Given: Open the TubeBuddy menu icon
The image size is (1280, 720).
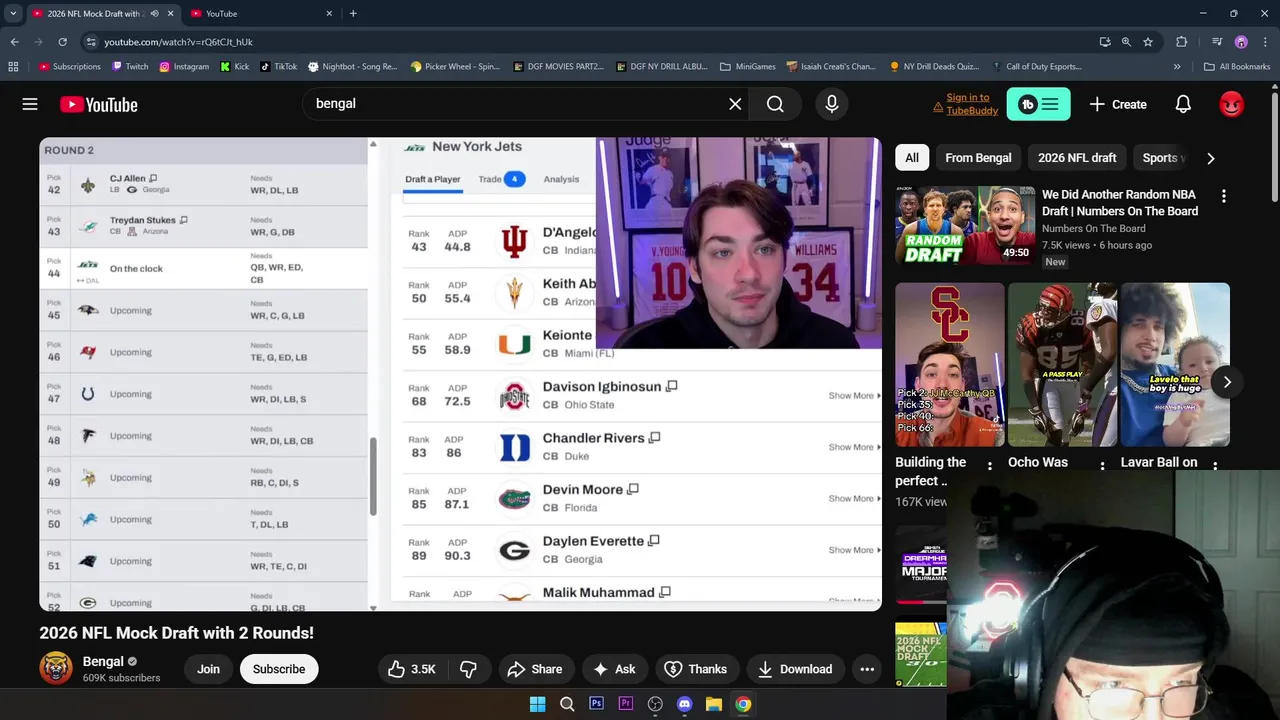Looking at the screenshot, I should [x=1038, y=104].
